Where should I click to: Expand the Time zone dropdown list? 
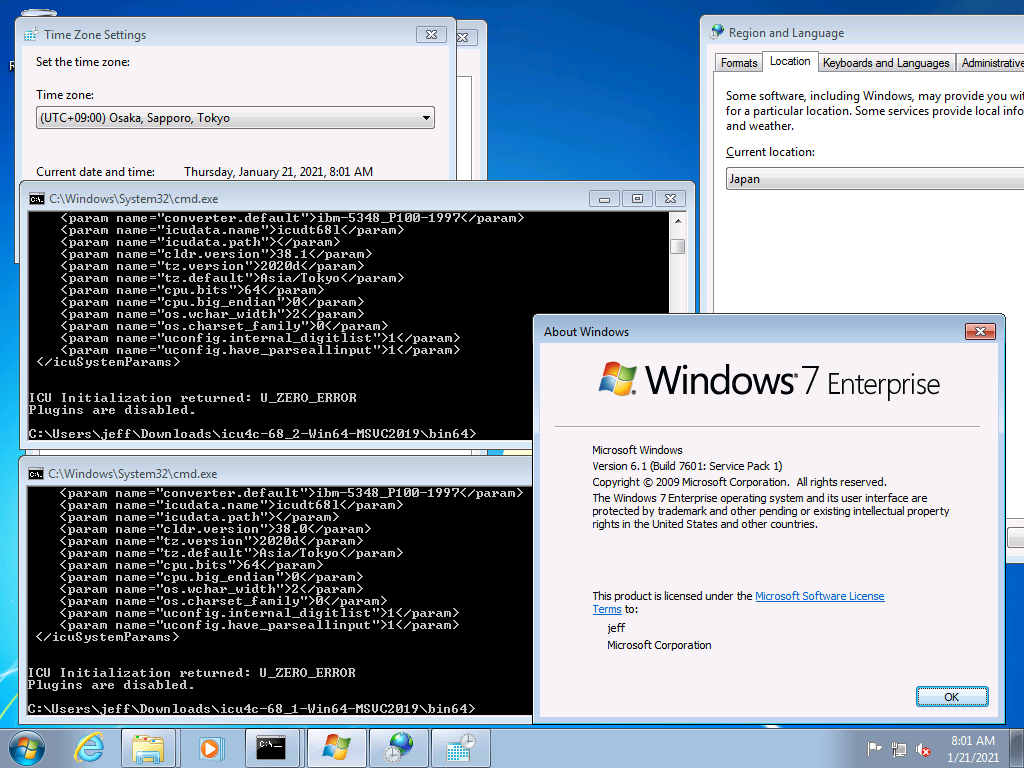[235, 118]
